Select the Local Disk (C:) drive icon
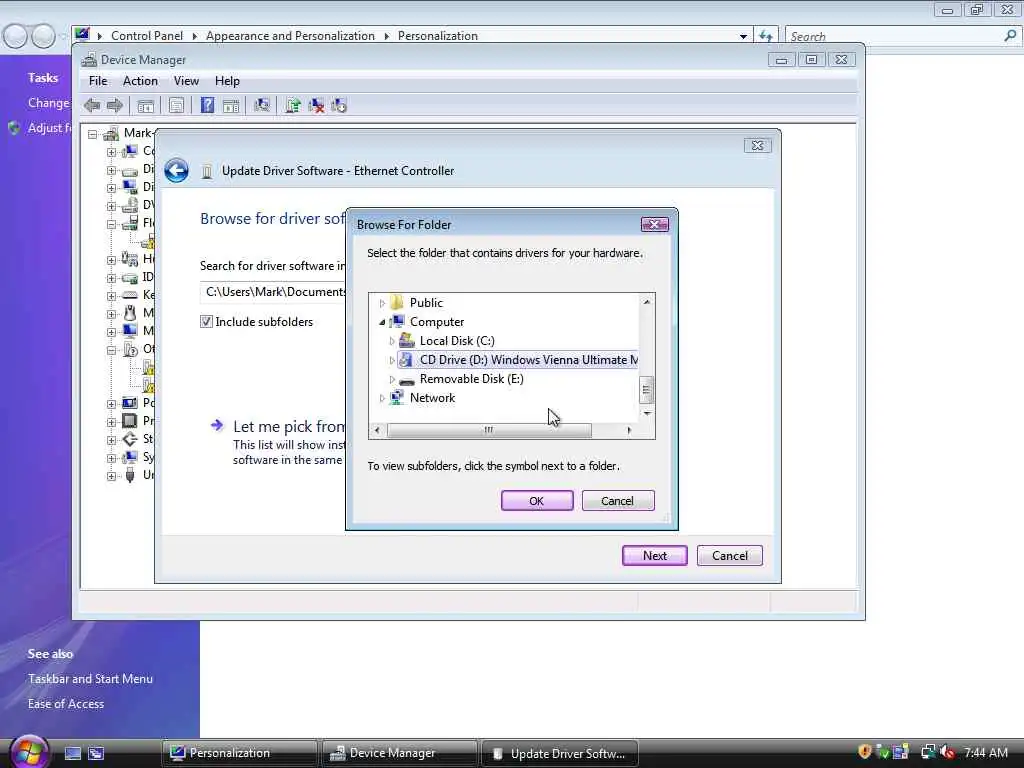Image resolution: width=1024 pixels, height=768 pixels. pyautogui.click(x=407, y=340)
